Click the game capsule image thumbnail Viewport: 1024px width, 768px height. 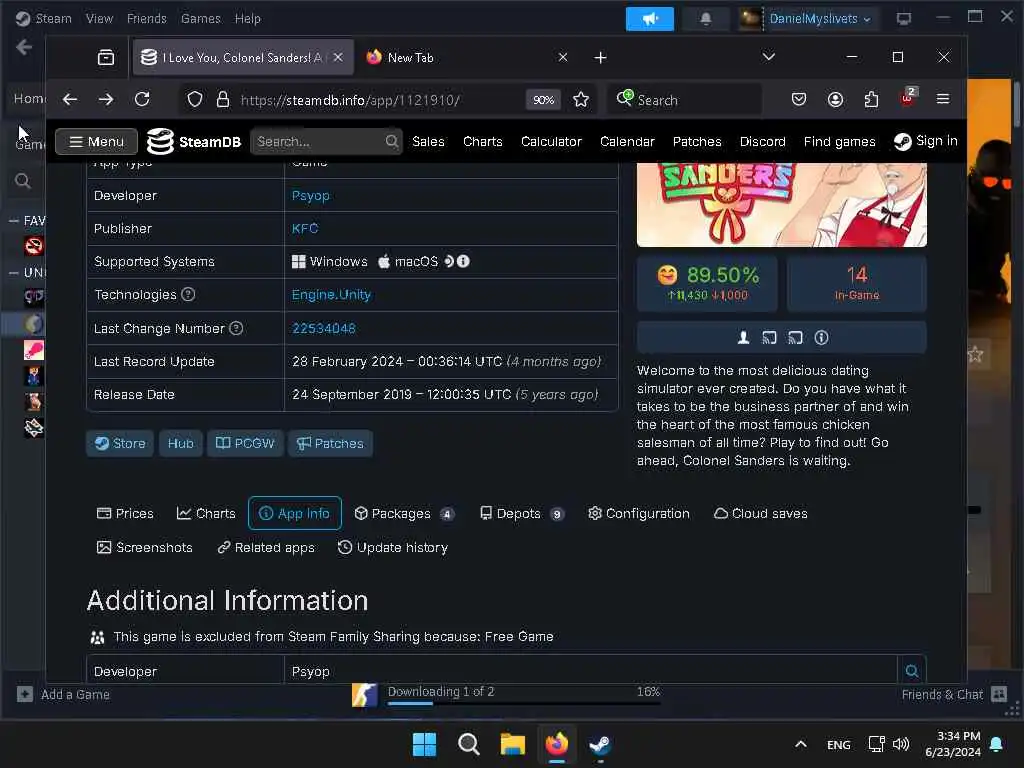782,205
